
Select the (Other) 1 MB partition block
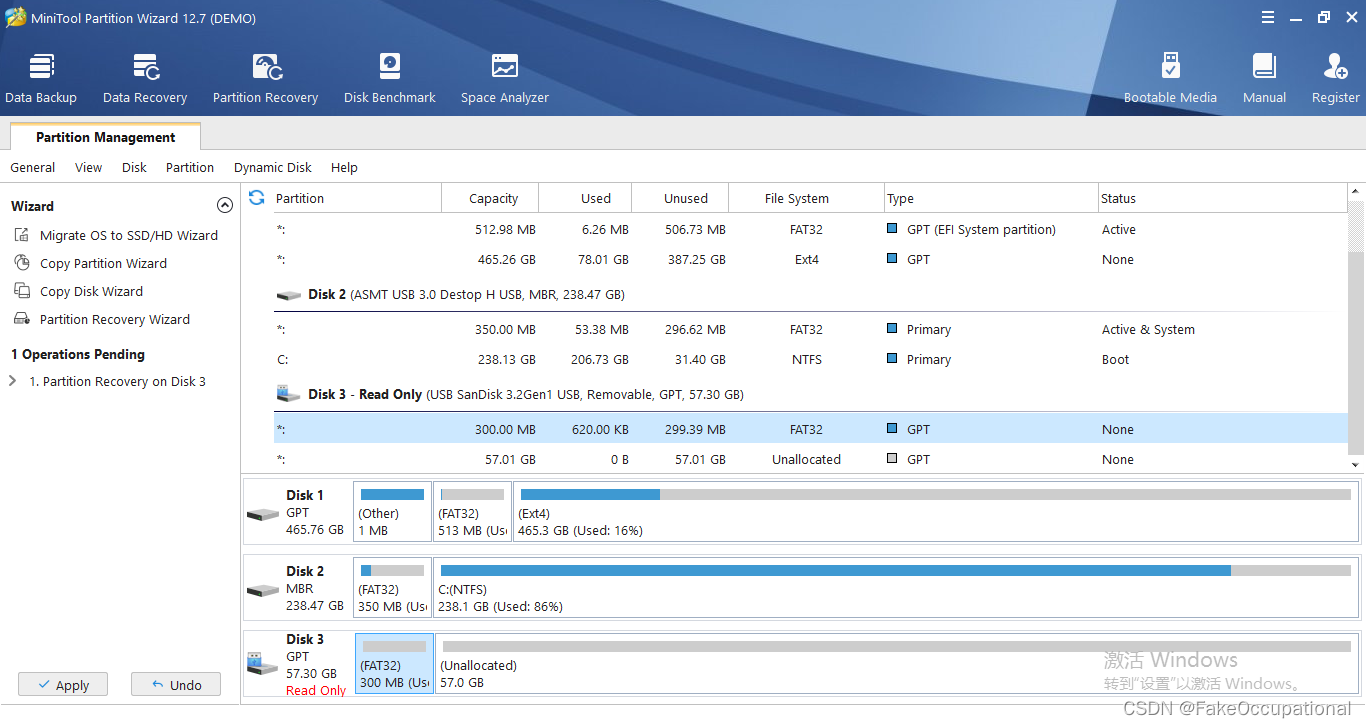click(x=392, y=512)
